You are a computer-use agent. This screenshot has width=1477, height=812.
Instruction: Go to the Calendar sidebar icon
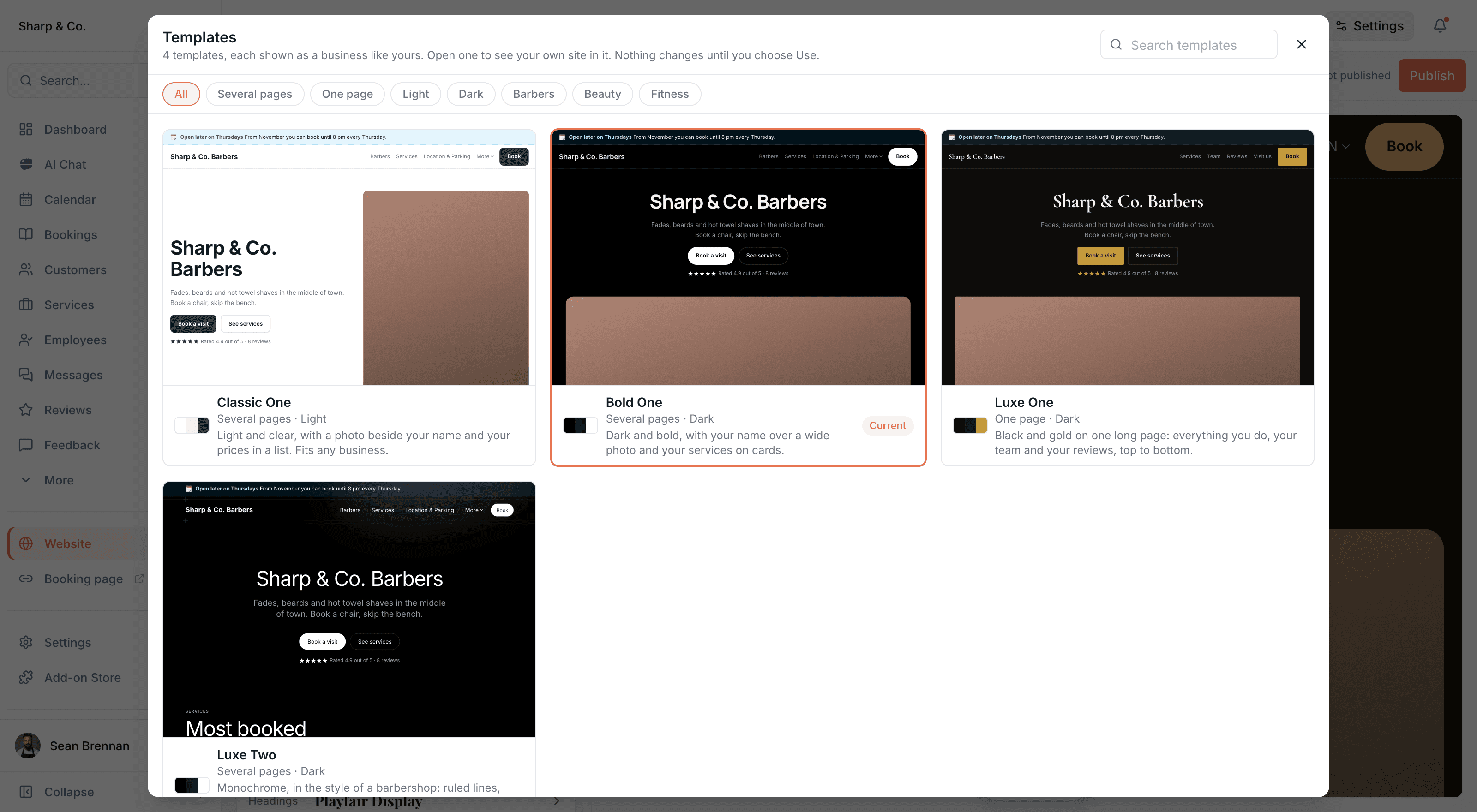[x=26, y=199]
